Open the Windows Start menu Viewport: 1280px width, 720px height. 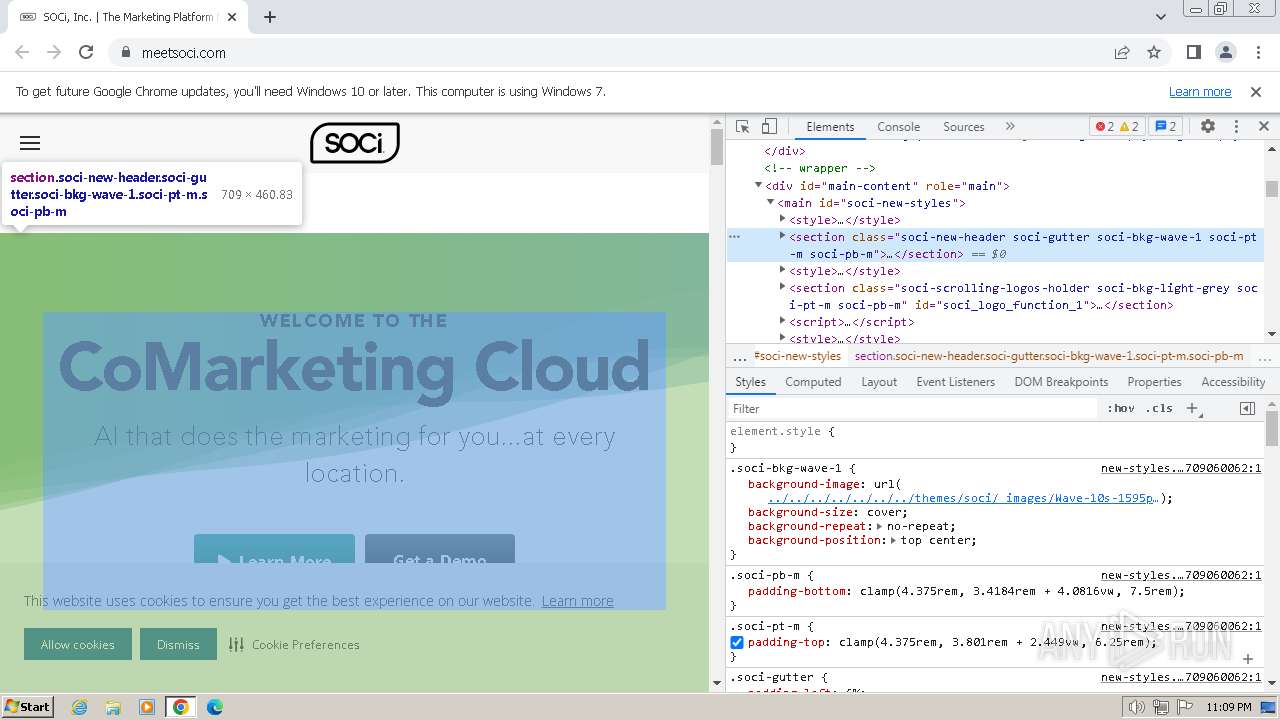point(27,707)
